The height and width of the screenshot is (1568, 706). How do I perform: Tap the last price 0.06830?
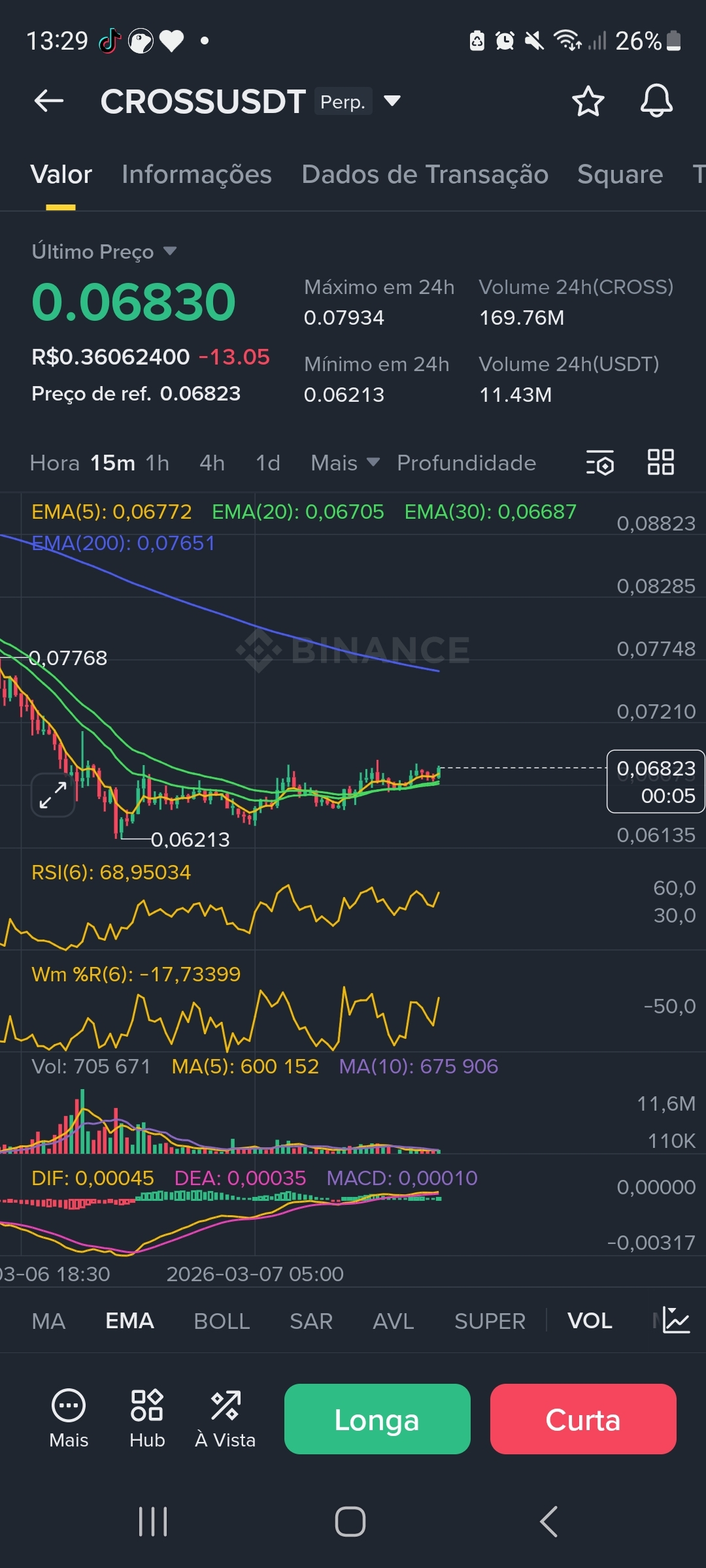[133, 302]
